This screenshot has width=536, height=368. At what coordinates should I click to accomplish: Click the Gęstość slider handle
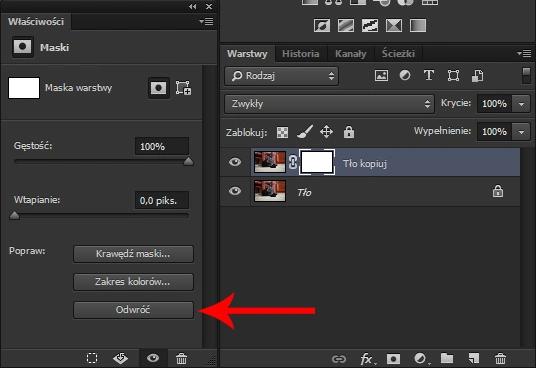(188, 161)
